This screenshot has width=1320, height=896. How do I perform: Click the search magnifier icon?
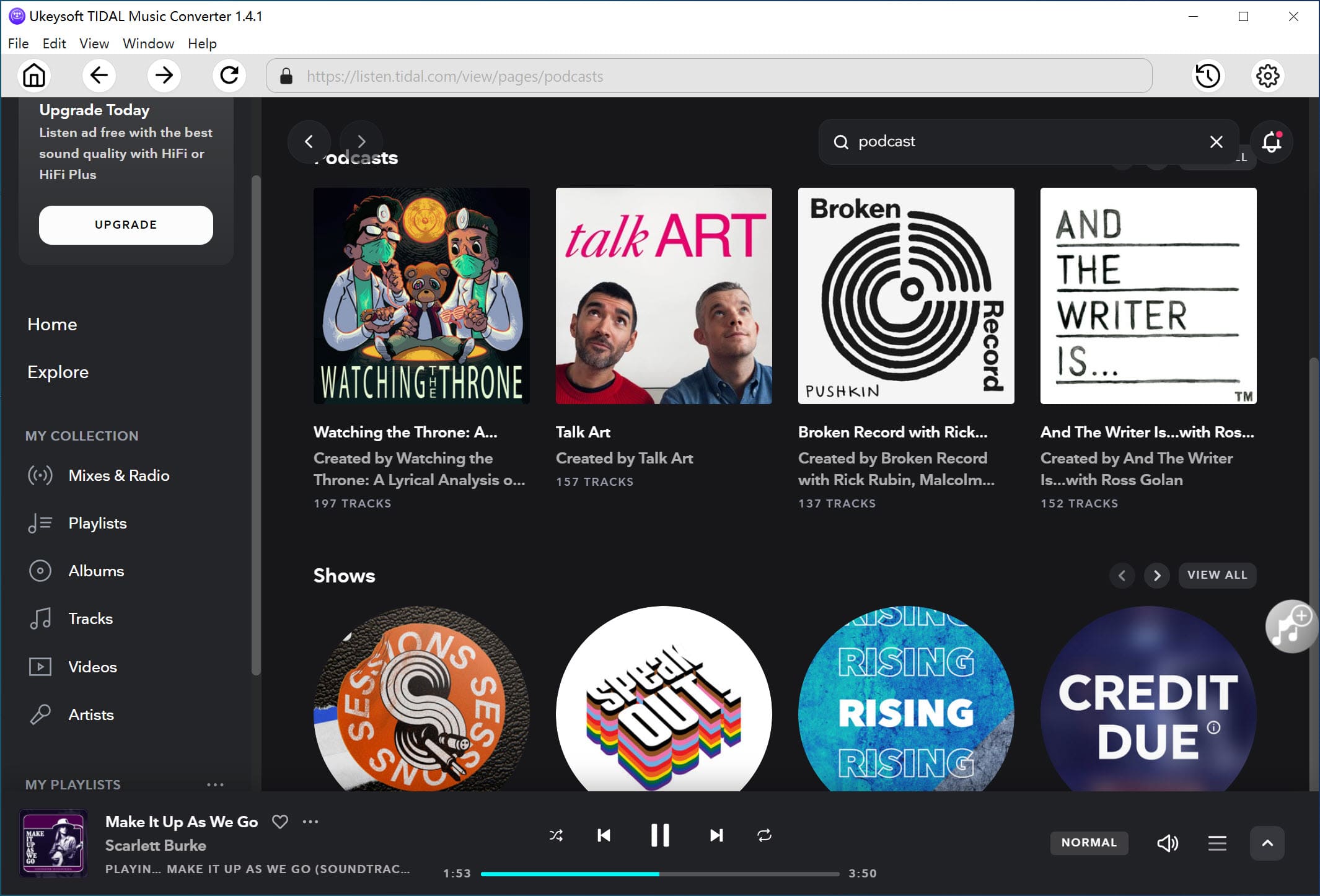coord(840,142)
